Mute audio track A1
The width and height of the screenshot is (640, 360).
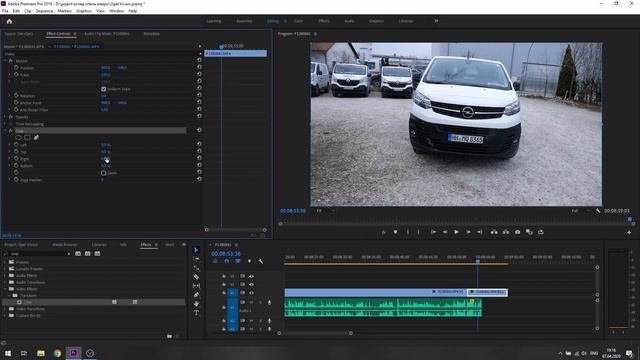251,302
